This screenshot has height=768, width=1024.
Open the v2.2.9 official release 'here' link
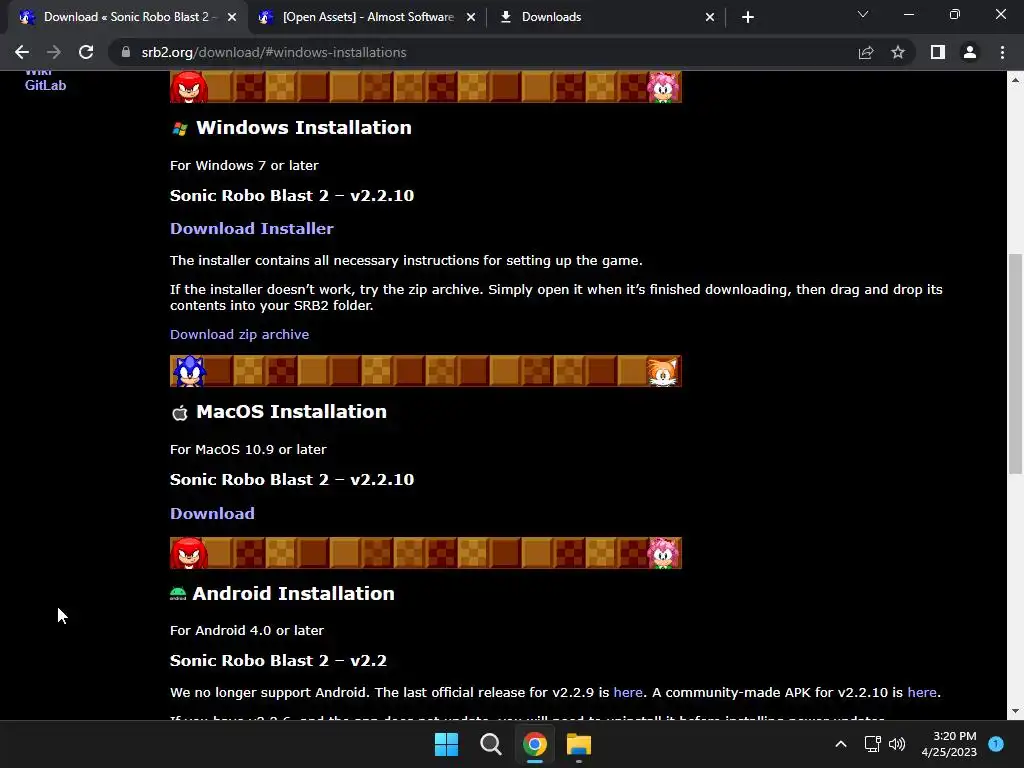pyautogui.click(x=628, y=692)
